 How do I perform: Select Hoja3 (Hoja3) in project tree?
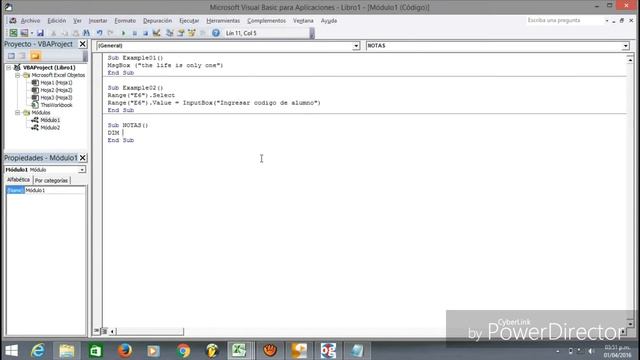56,98
